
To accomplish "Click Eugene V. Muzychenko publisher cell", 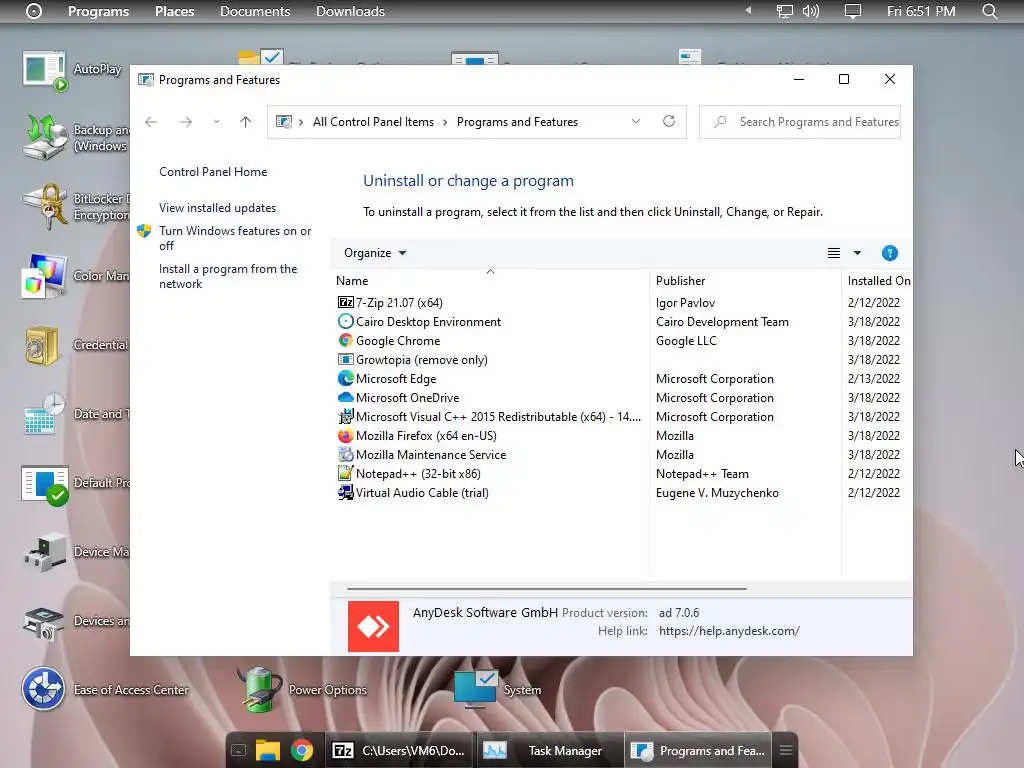I will (717, 492).
